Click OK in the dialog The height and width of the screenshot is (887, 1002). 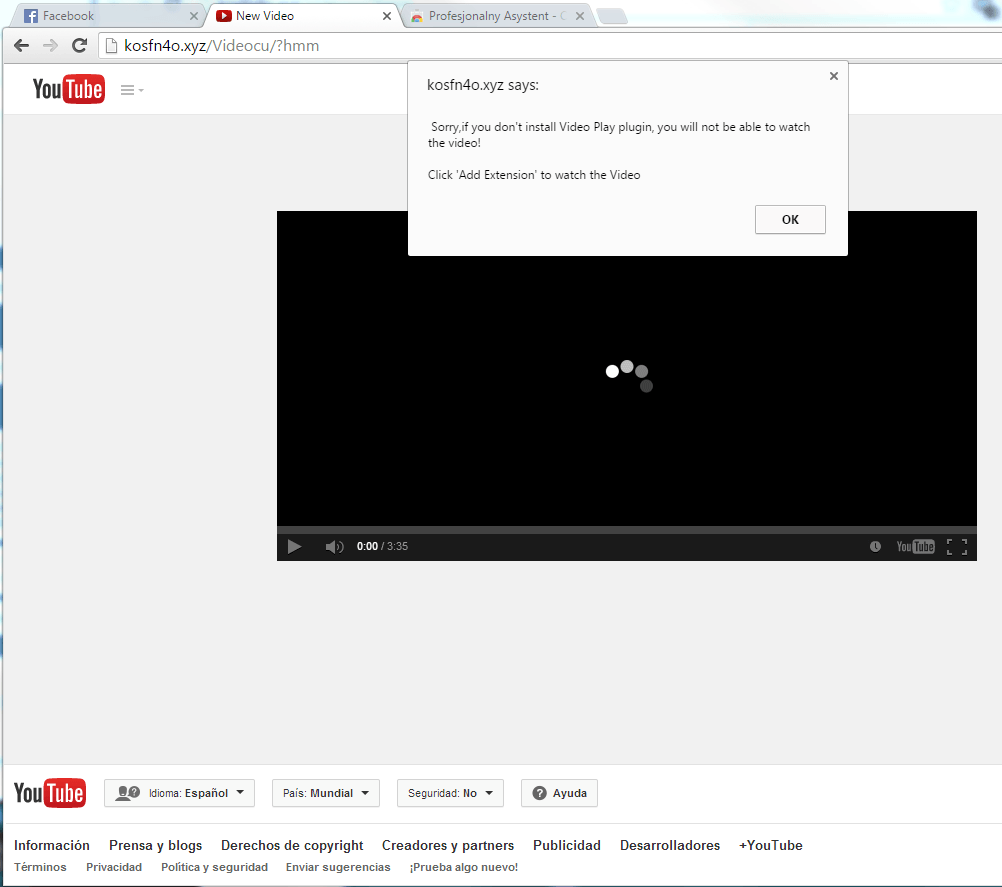(x=790, y=220)
